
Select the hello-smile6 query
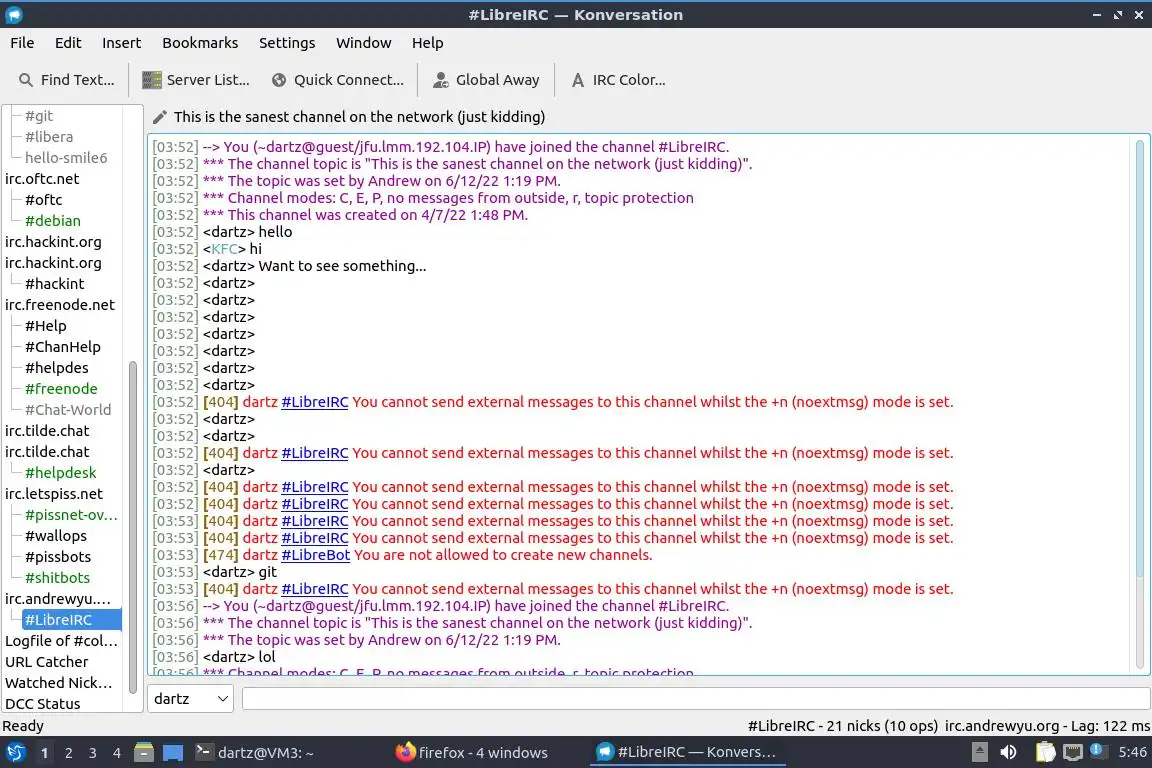point(66,157)
